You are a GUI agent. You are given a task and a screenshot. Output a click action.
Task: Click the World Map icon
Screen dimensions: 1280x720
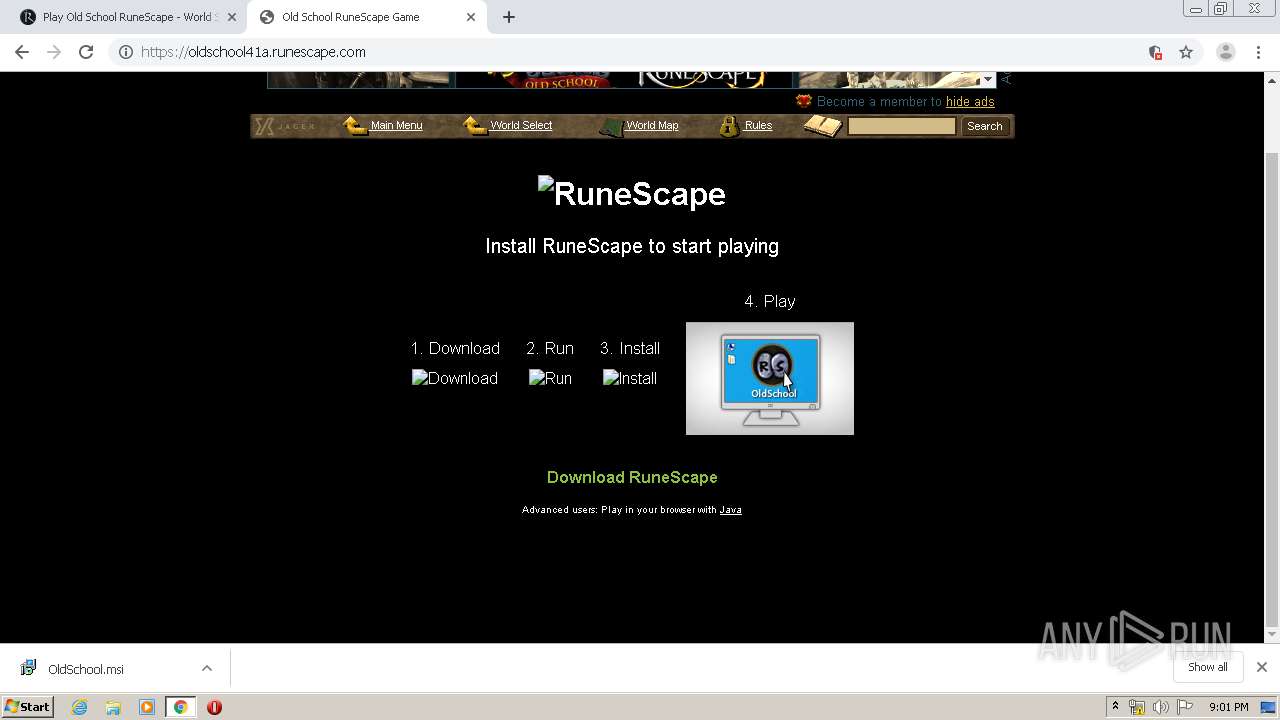(x=611, y=127)
